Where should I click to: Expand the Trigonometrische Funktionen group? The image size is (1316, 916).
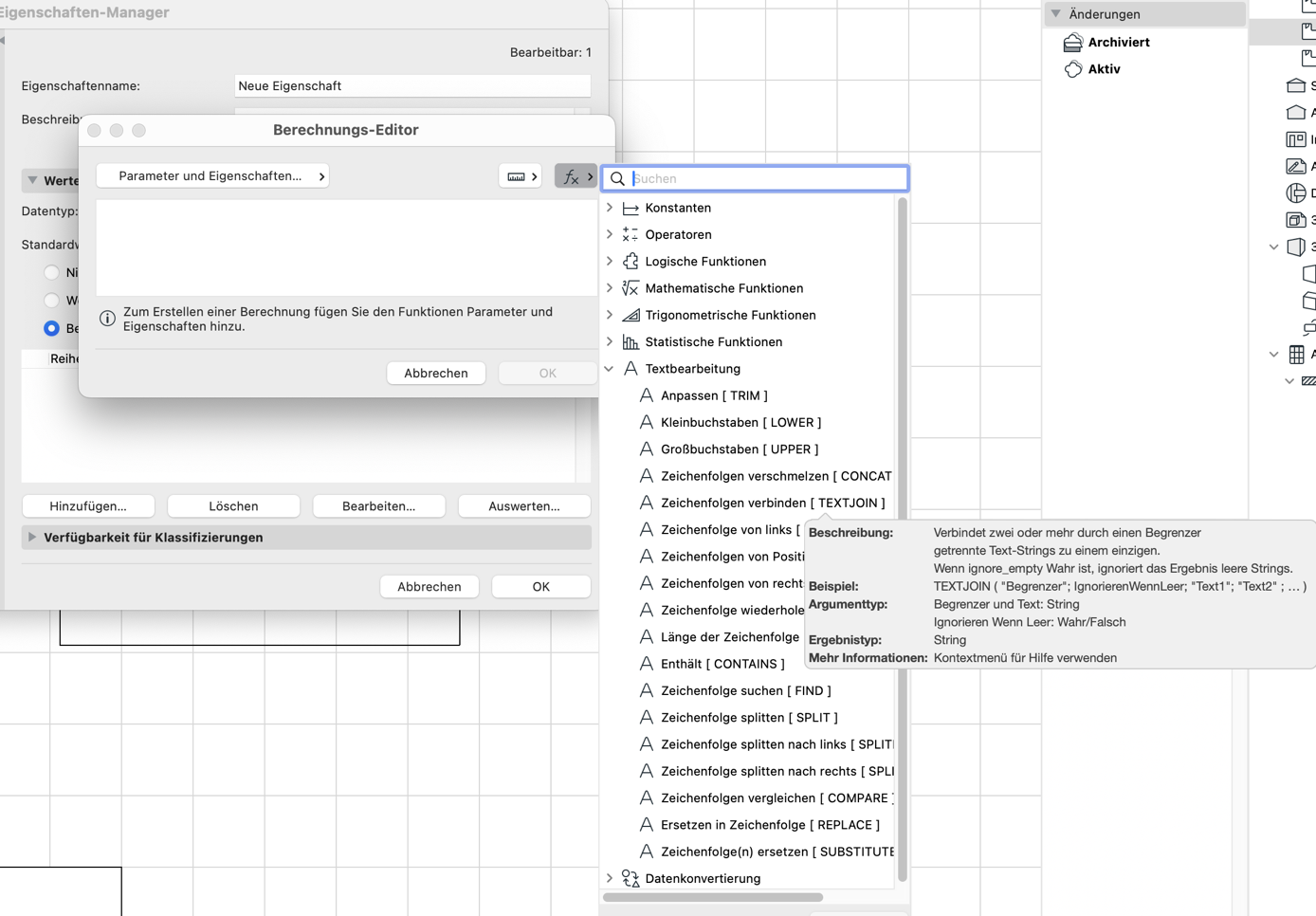[610, 315]
